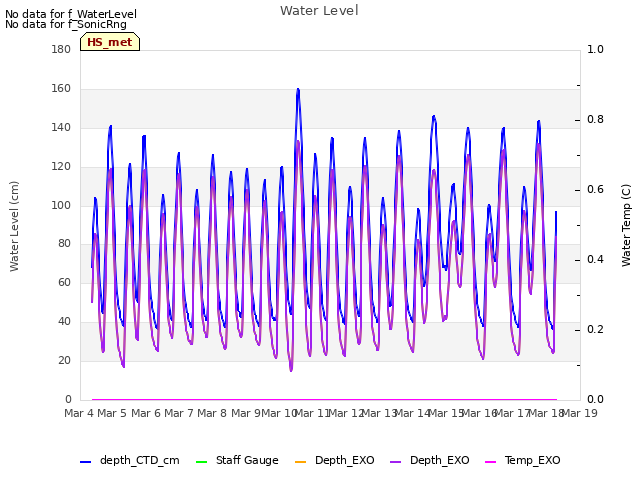
Task: Click the Mar 5 x-axis tick label
Action: click(112, 413)
